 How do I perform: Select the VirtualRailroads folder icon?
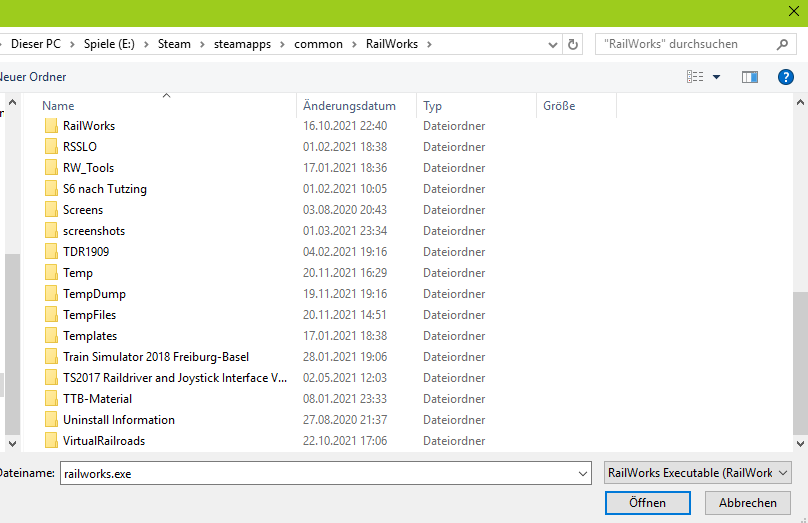click(51, 441)
